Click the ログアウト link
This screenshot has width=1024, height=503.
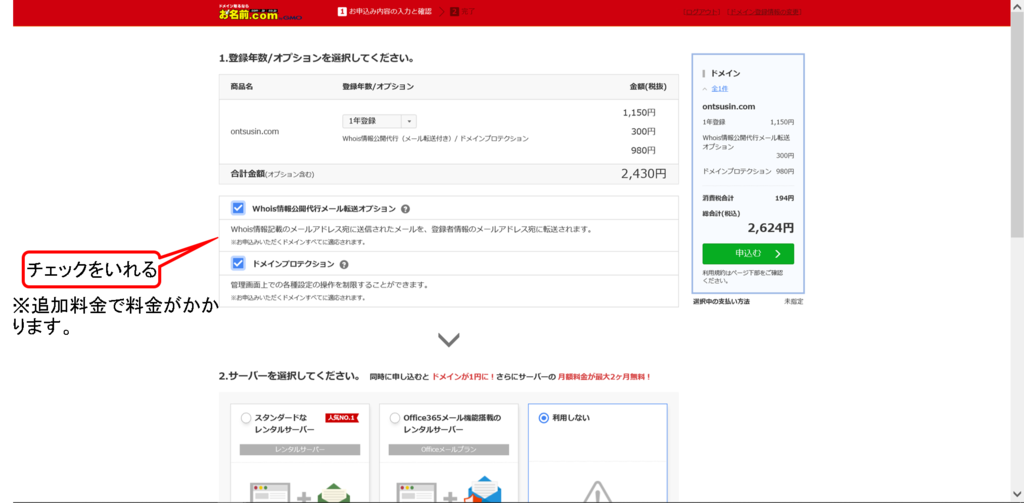click(702, 12)
